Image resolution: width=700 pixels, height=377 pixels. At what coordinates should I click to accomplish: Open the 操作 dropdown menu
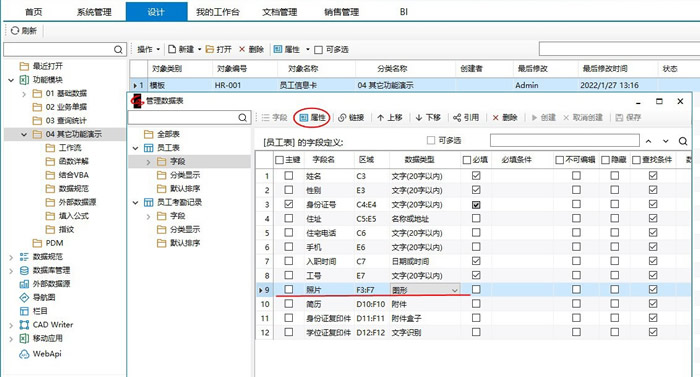148,50
